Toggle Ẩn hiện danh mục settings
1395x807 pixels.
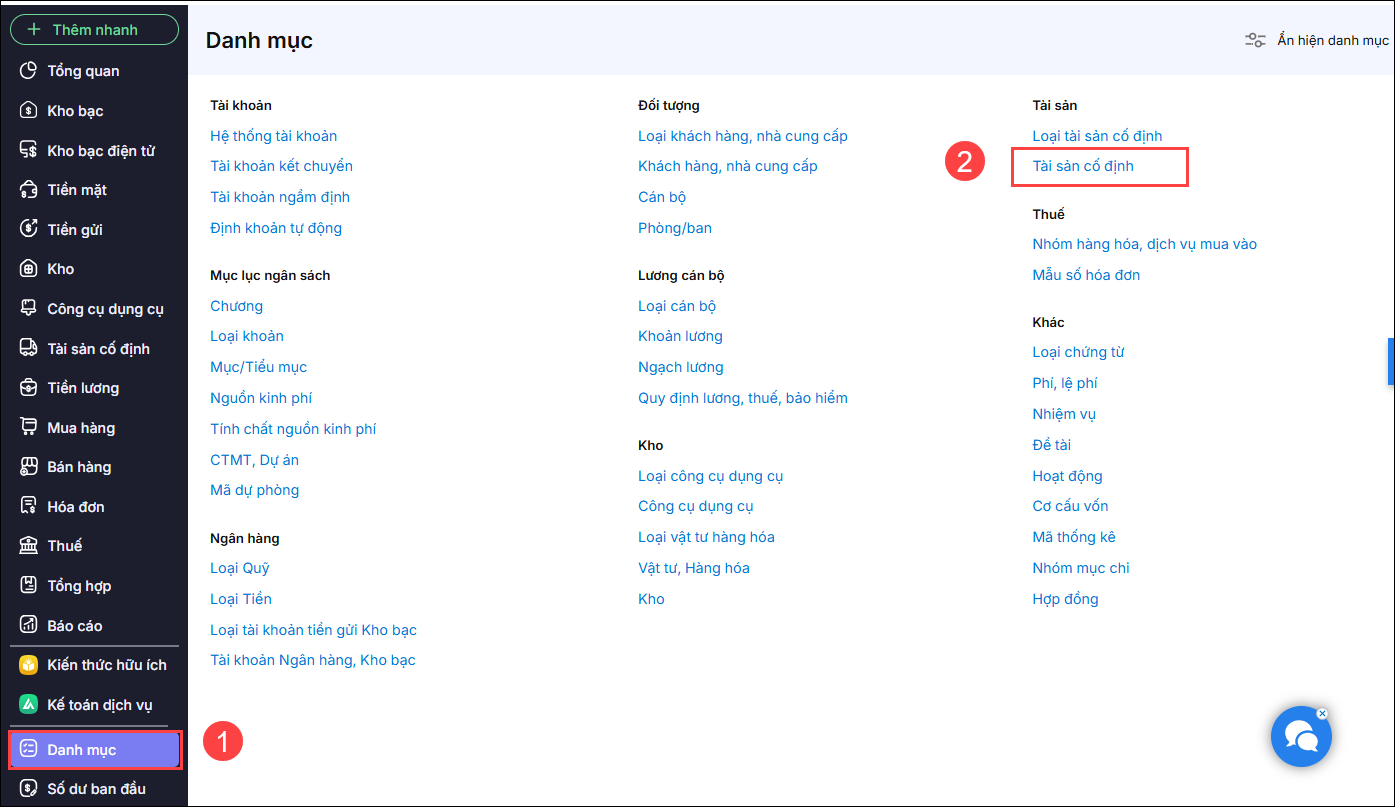point(1316,40)
